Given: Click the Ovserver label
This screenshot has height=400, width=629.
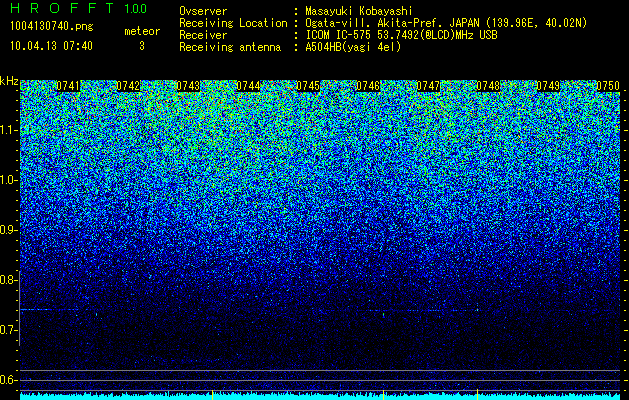Looking at the screenshot, I should pos(203,11).
